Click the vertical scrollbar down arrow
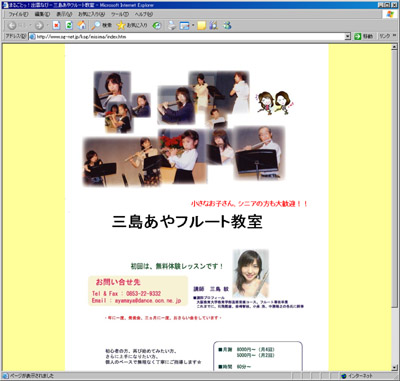Image resolution: width=400 pixels, height=381 pixels. pos(394,367)
